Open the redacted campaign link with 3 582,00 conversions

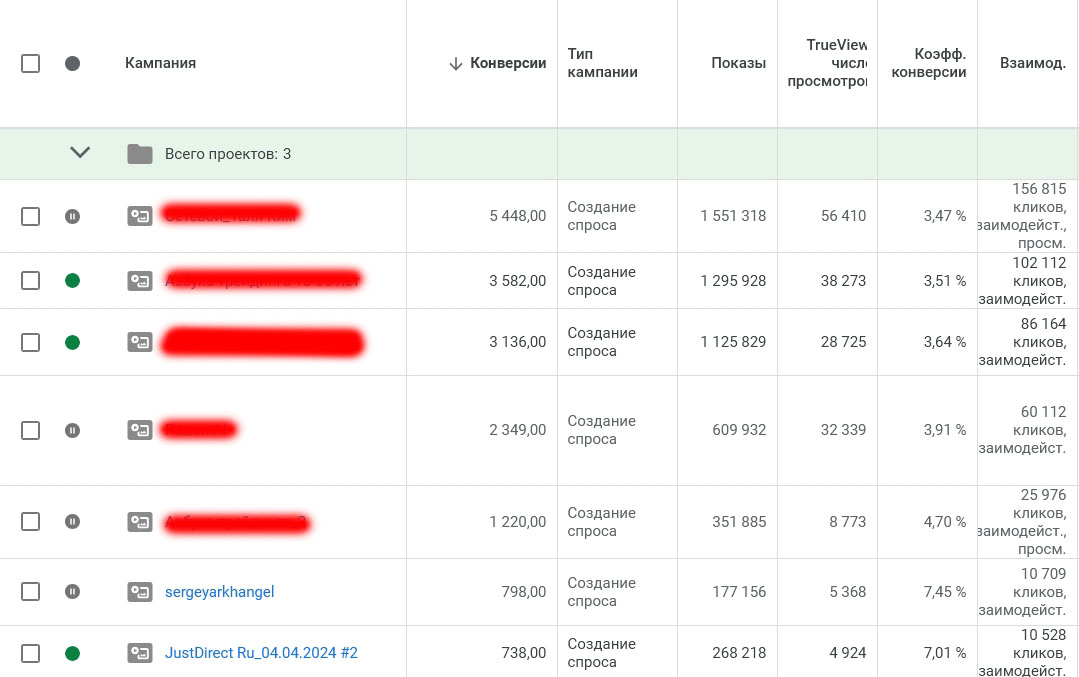[x=263, y=279]
